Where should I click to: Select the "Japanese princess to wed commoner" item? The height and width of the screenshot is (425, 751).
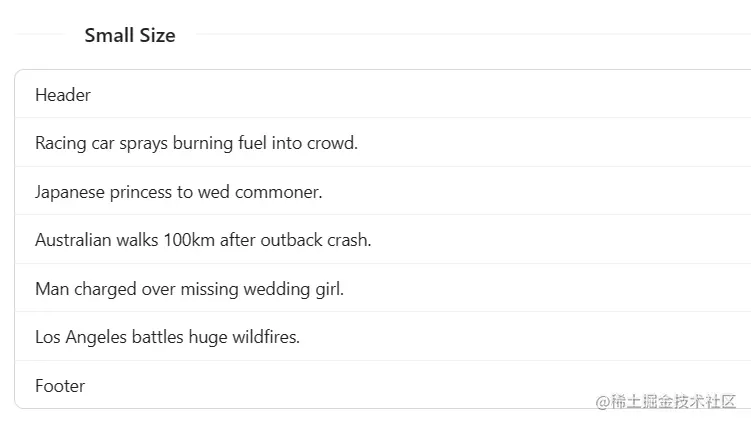tap(178, 192)
